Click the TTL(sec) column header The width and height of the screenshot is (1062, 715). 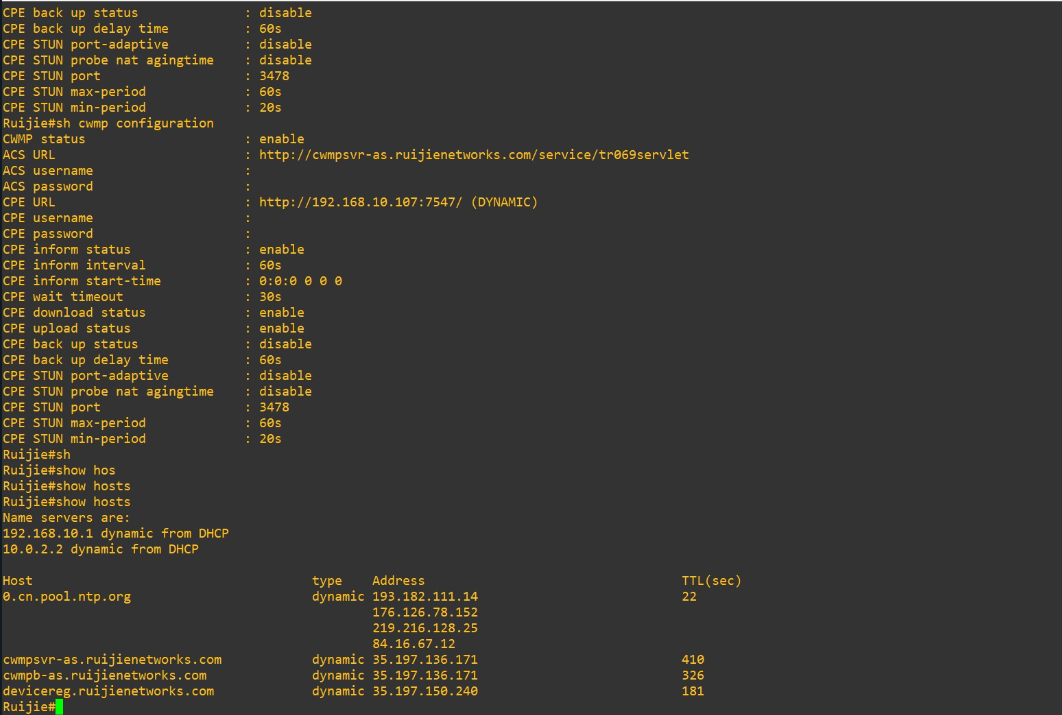click(x=711, y=581)
